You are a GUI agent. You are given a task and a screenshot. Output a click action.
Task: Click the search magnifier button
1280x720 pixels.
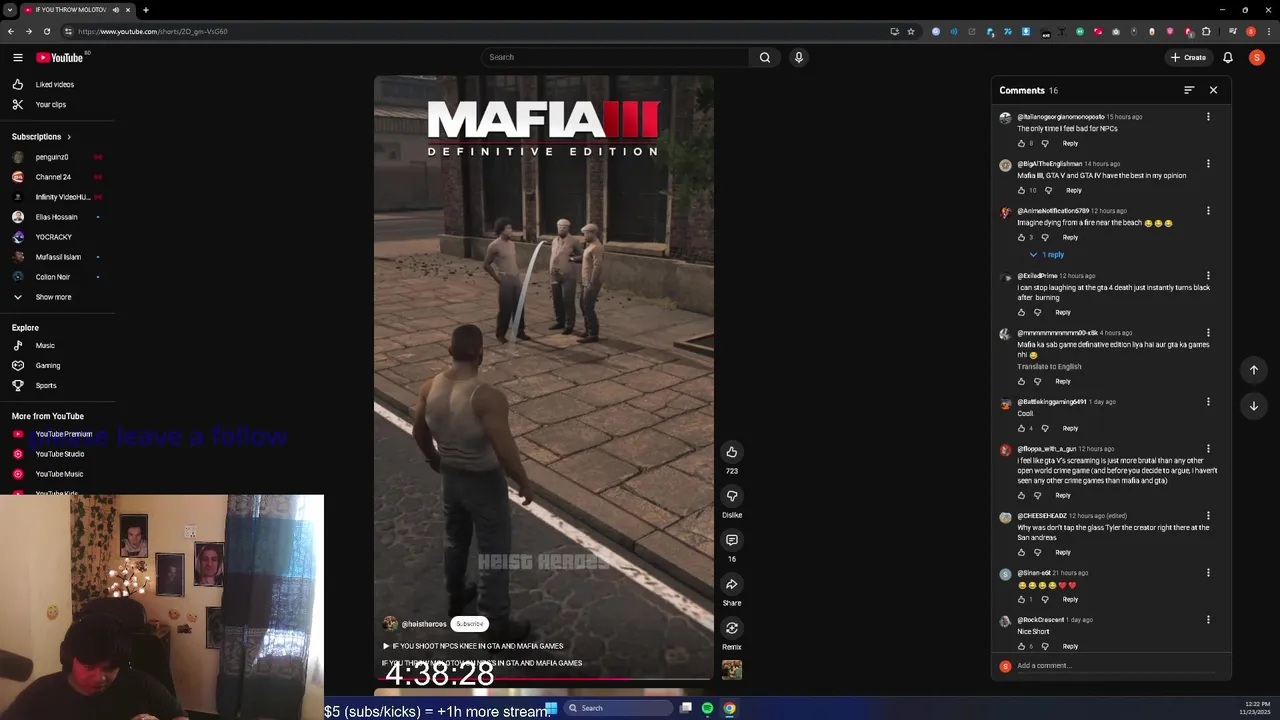coord(765,57)
